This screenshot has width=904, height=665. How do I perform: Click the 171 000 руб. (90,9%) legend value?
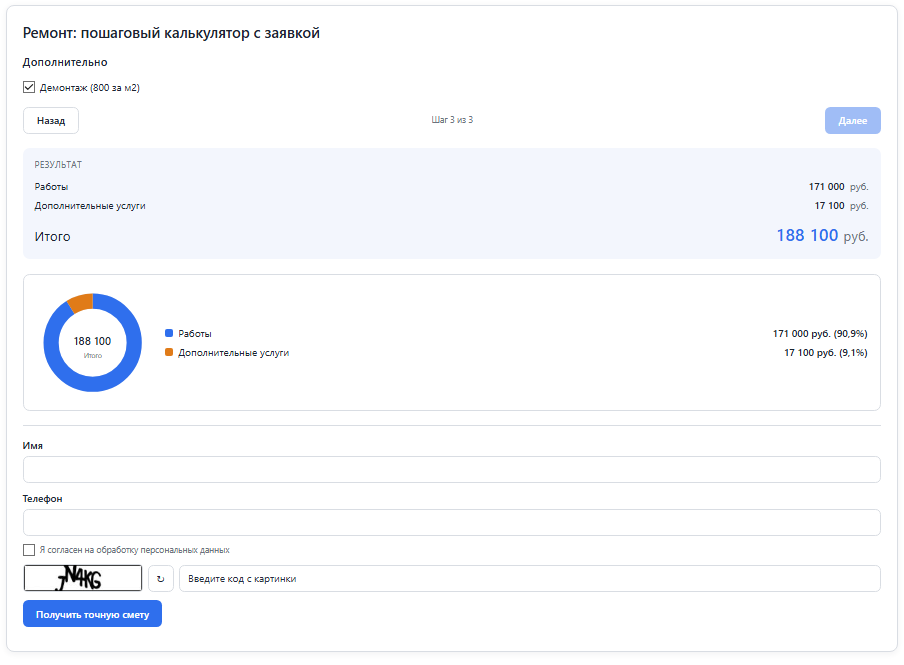point(820,333)
